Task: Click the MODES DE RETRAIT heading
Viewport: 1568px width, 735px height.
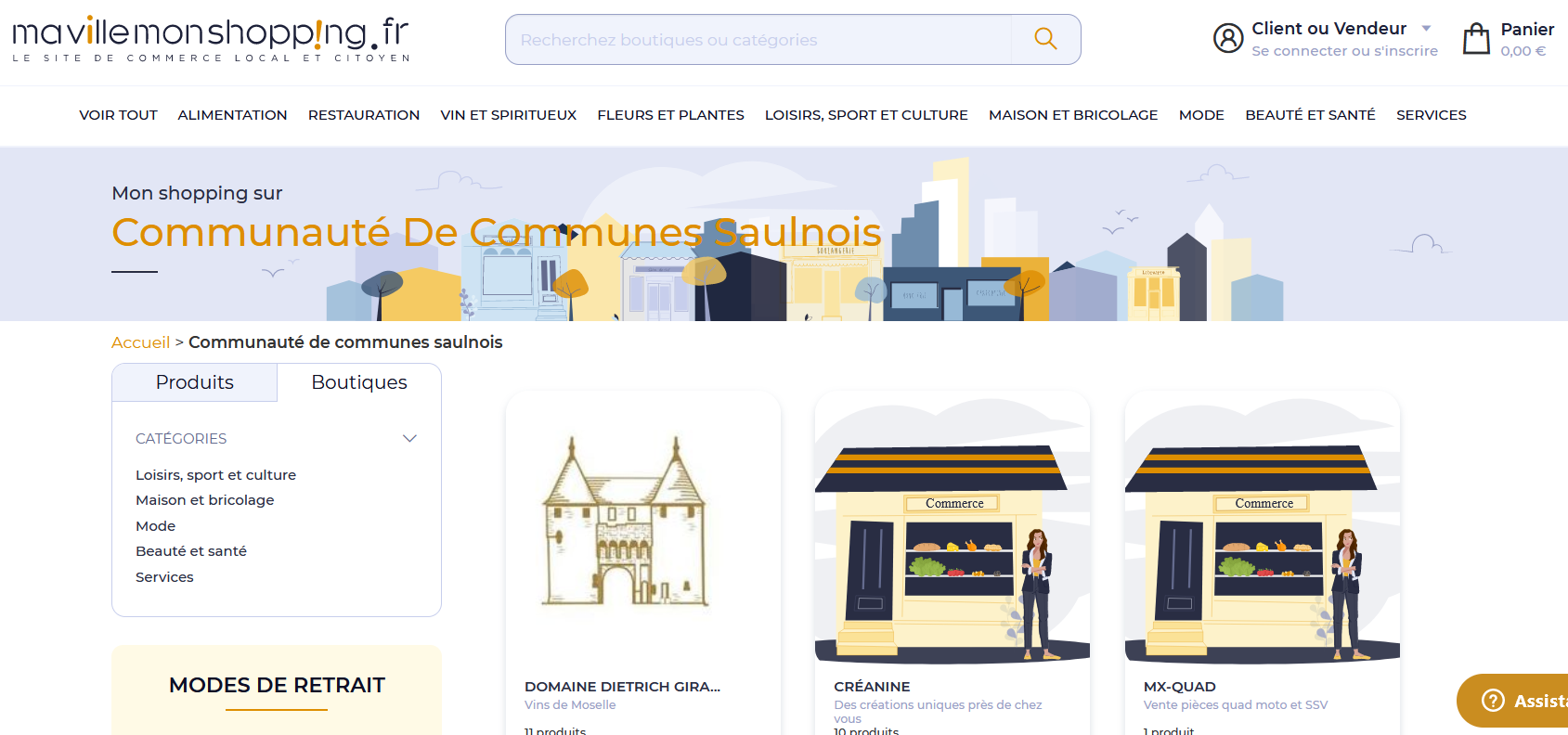Action: (x=277, y=685)
